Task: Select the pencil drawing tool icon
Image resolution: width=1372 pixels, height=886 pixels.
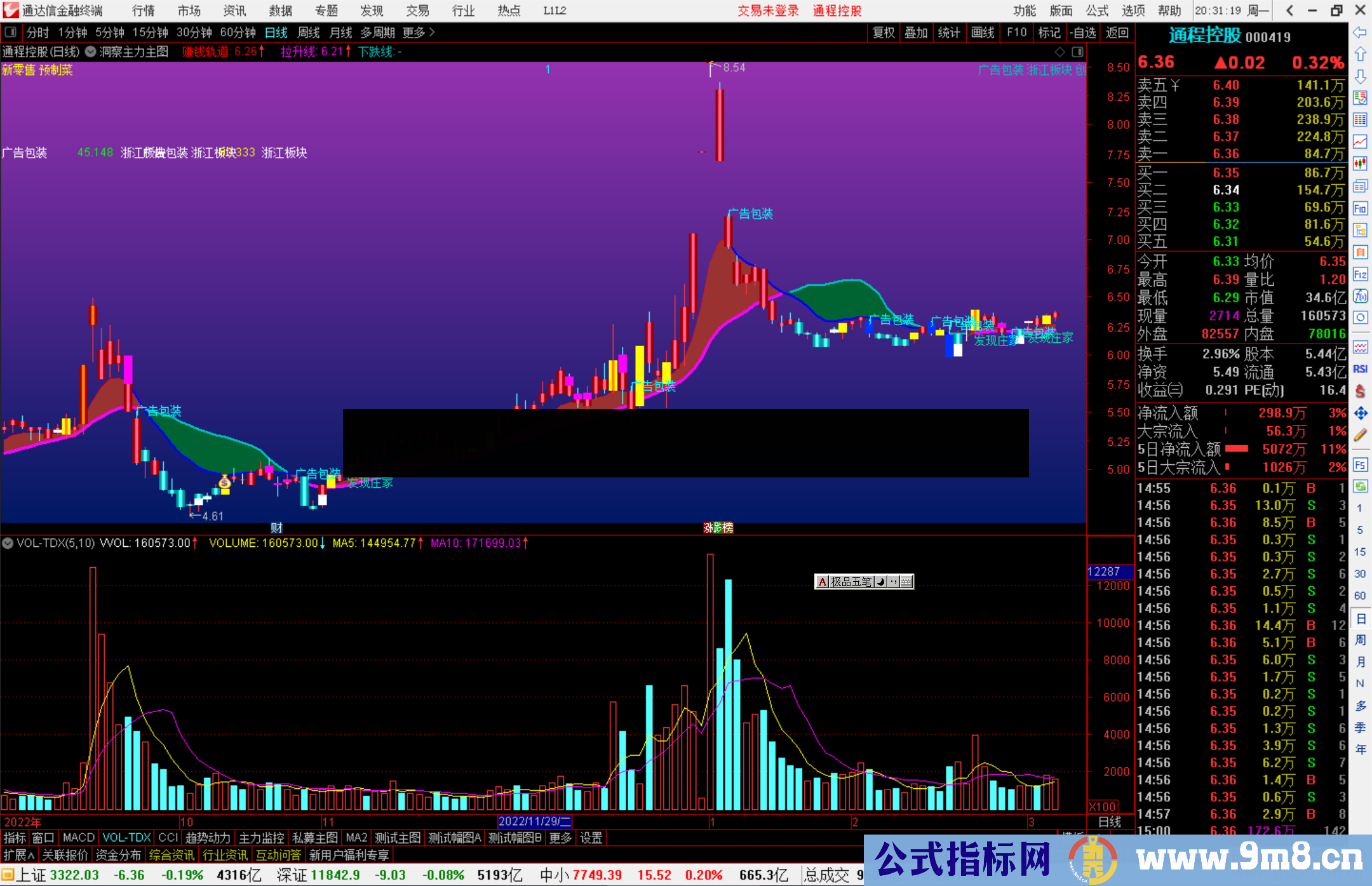Action: coord(1360,436)
